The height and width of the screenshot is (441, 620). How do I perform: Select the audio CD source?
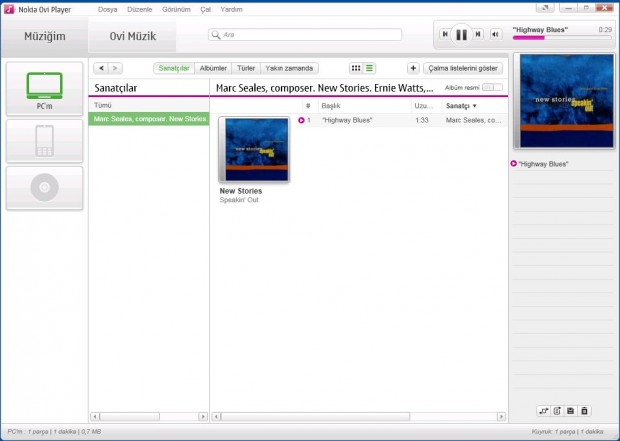(x=44, y=187)
